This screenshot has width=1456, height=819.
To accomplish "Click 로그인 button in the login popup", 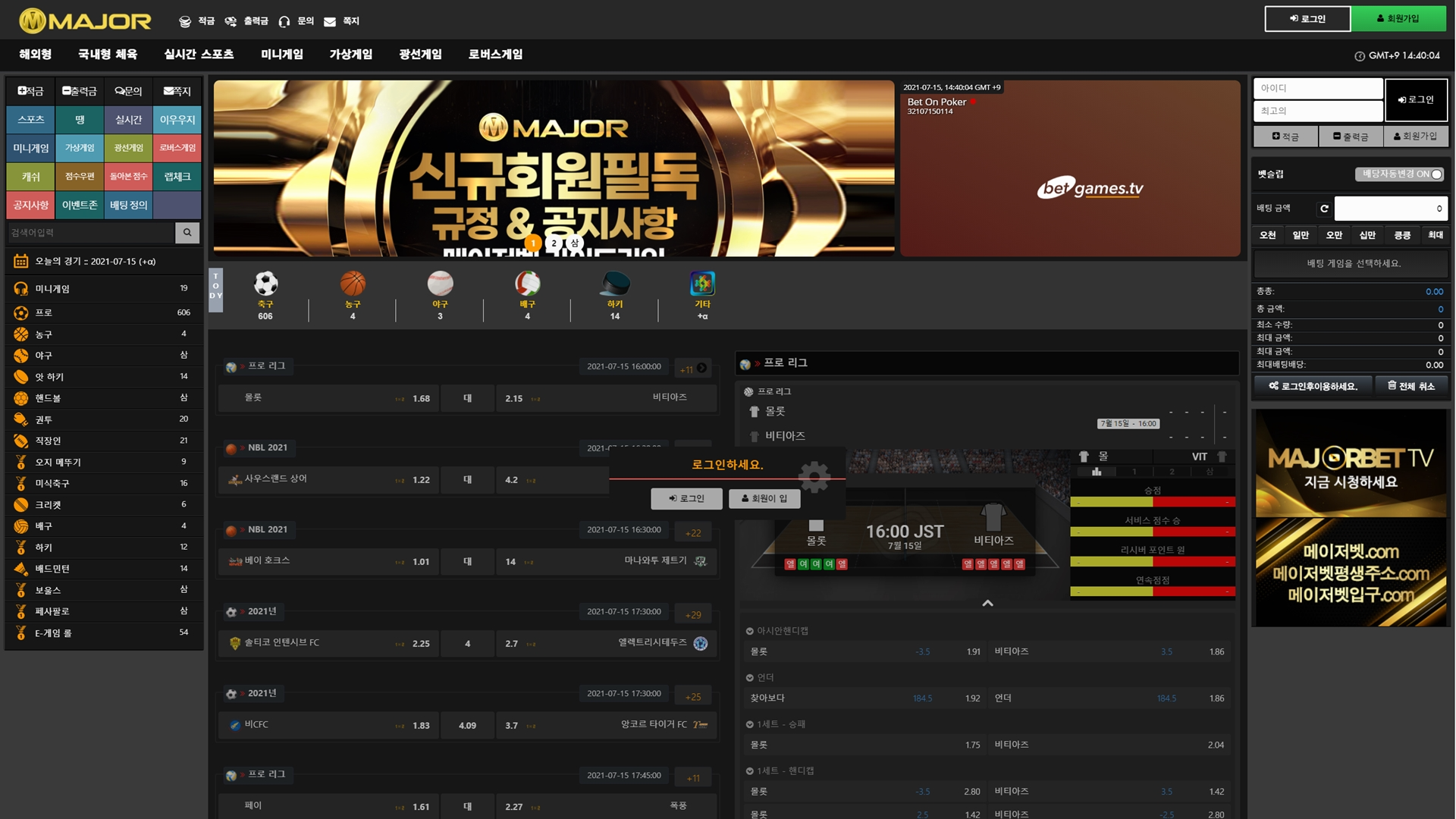I will [686, 498].
